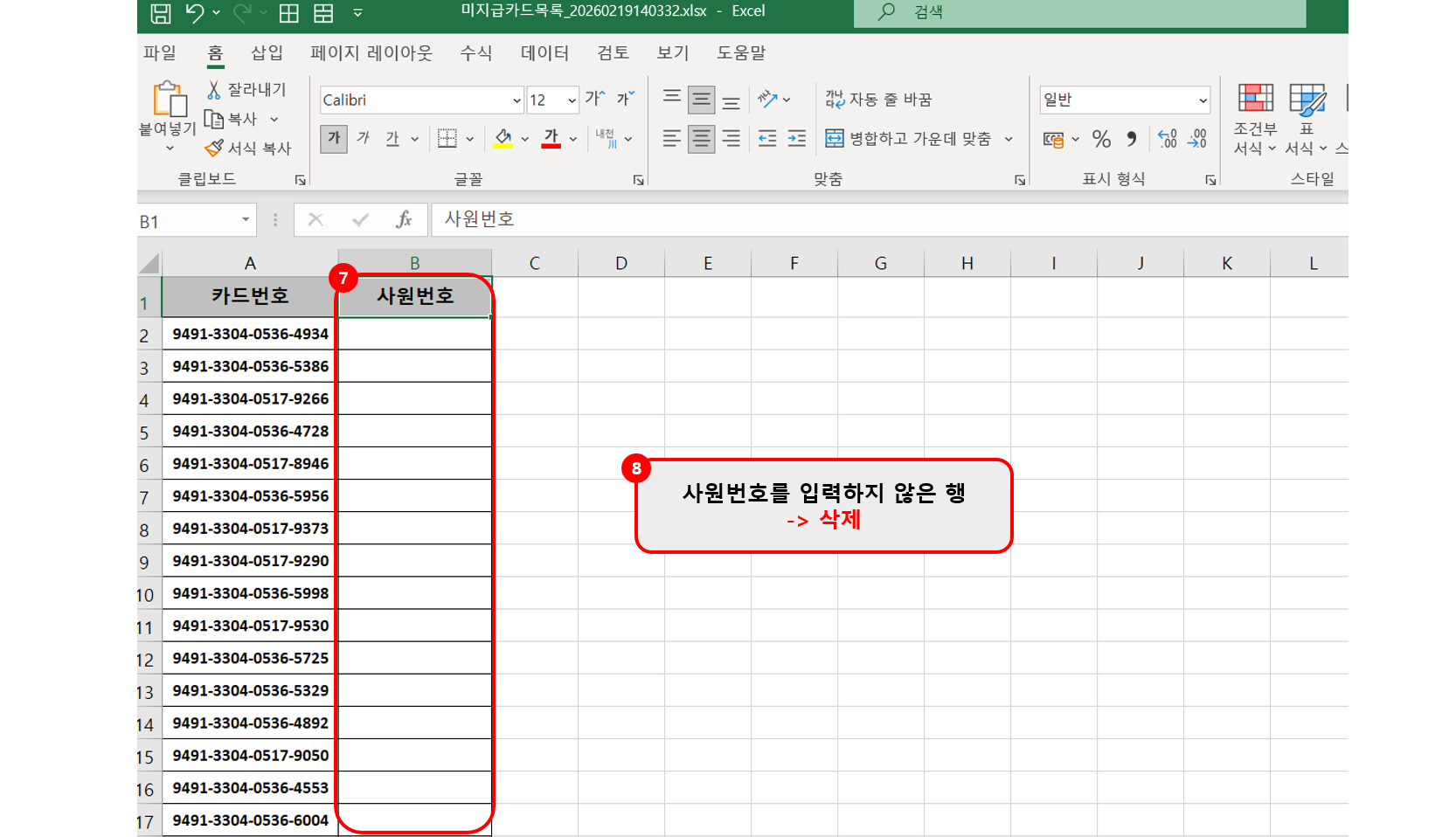Image resolution: width=1456 pixels, height=837 pixels.
Task: Open the 보기 tab
Action: tap(673, 52)
